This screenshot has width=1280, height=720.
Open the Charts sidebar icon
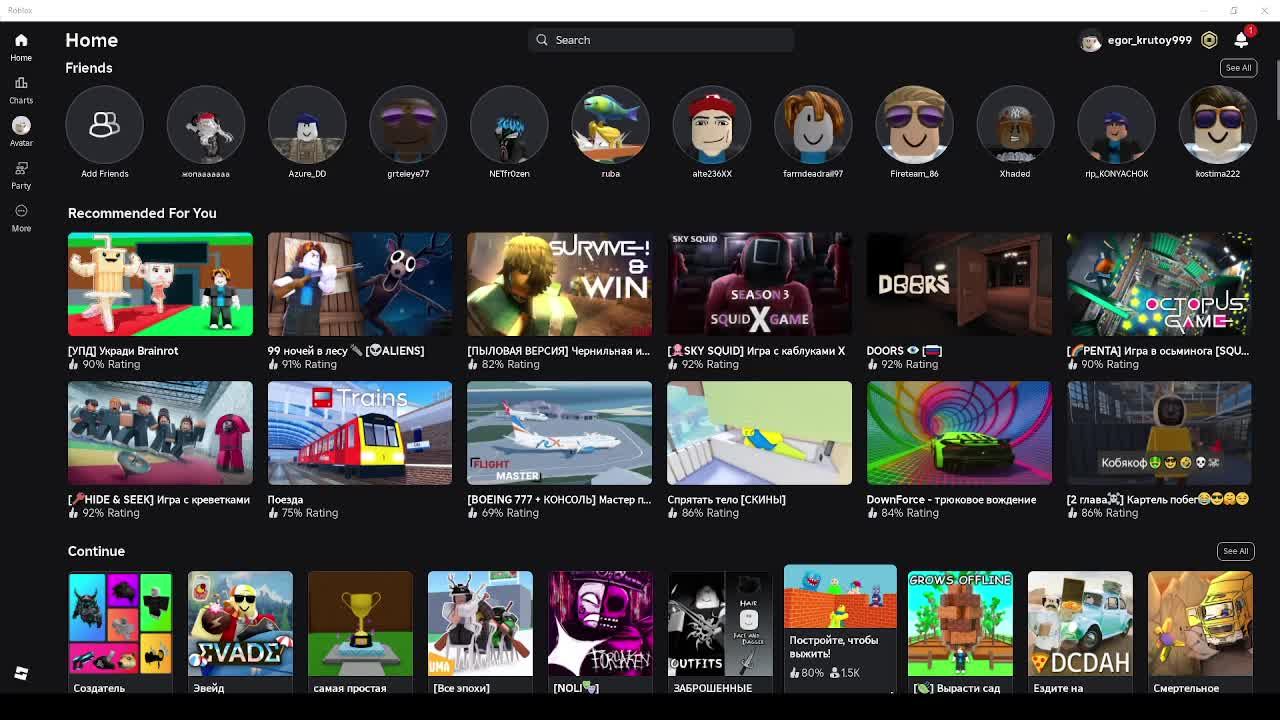pos(21,83)
